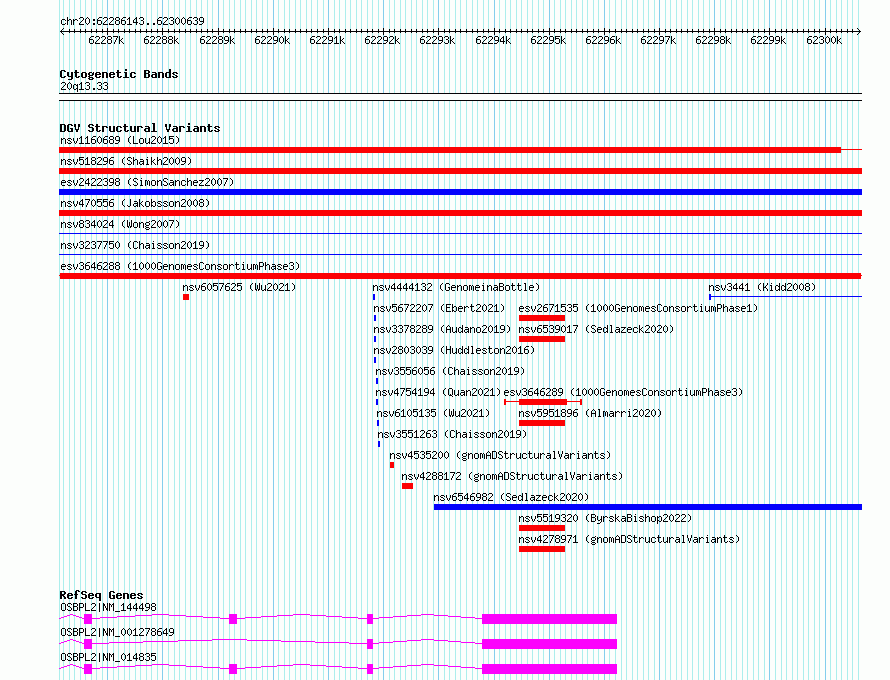
Task: Select nsv5672207 (Ebert2021) label
Action: point(439,308)
